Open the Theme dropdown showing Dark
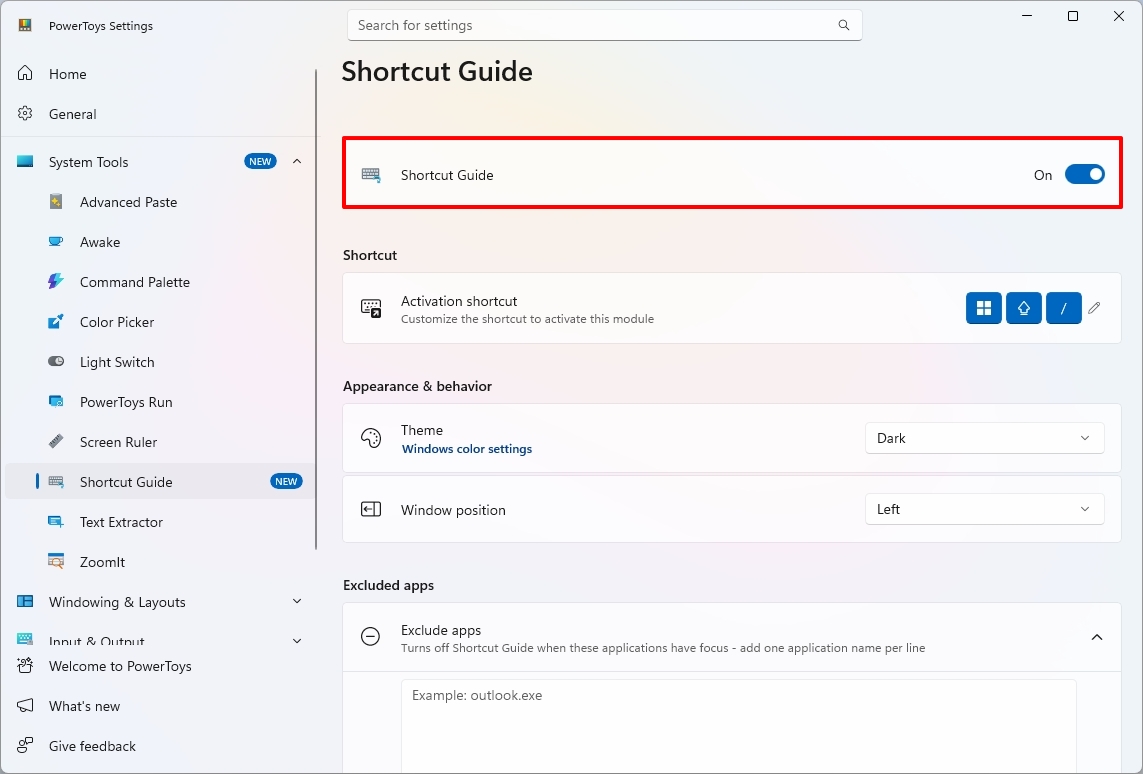This screenshot has height=774, width=1143. click(985, 438)
